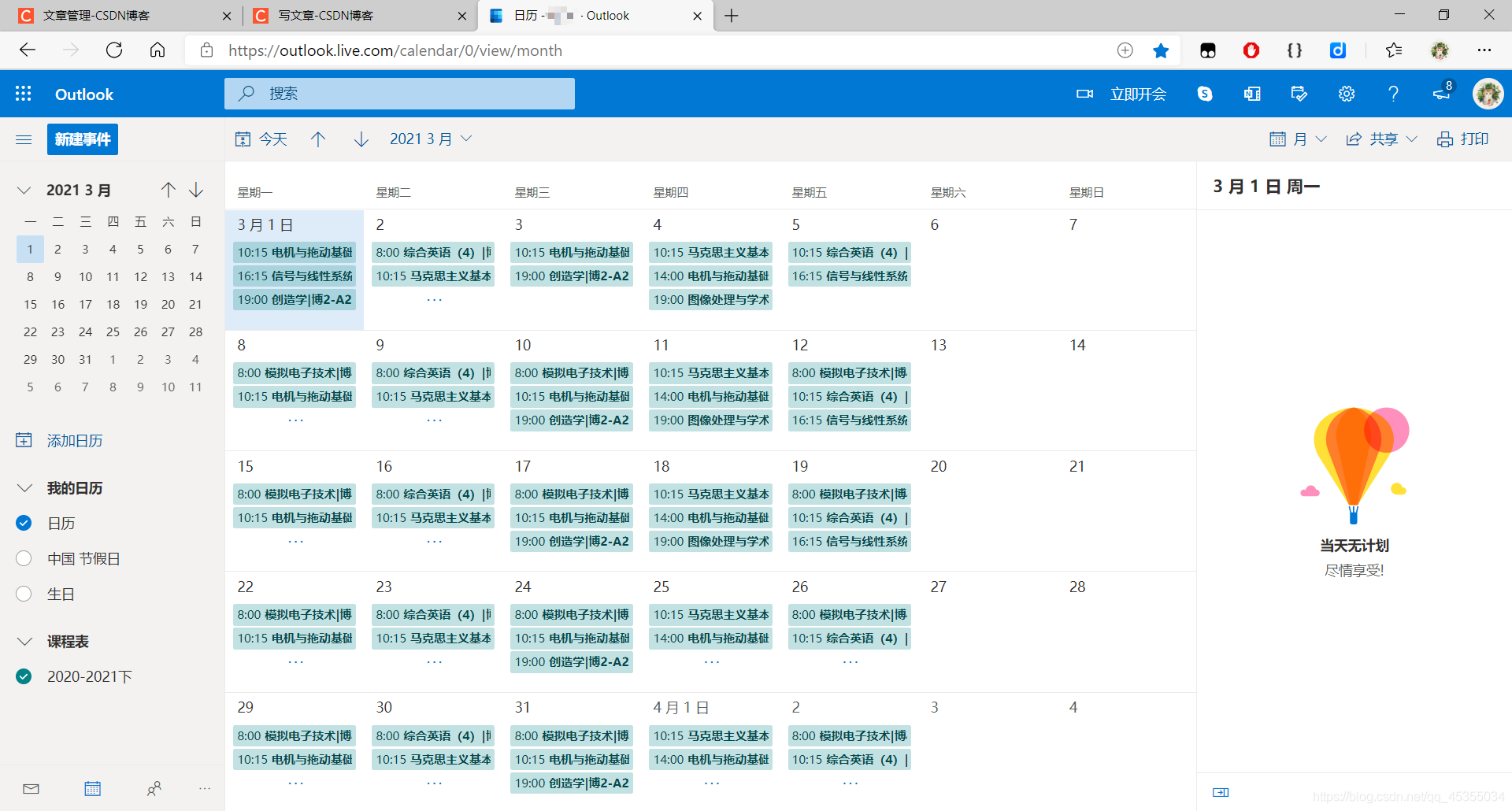Move mini calendar to next month
Viewport: 1512px width, 811px height.
(196, 190)
